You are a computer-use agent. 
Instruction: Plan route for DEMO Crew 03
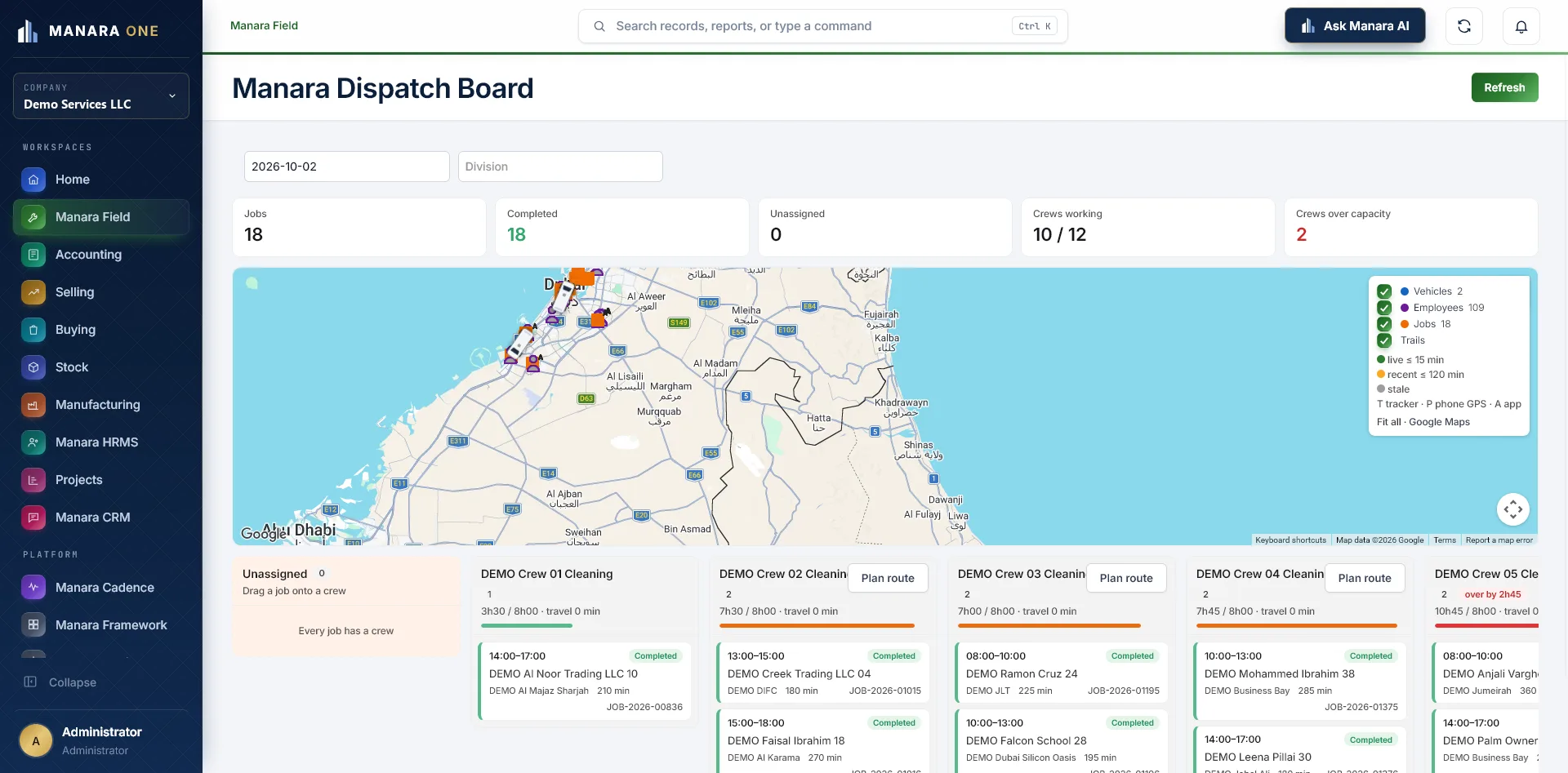[x=1126, y=578]
